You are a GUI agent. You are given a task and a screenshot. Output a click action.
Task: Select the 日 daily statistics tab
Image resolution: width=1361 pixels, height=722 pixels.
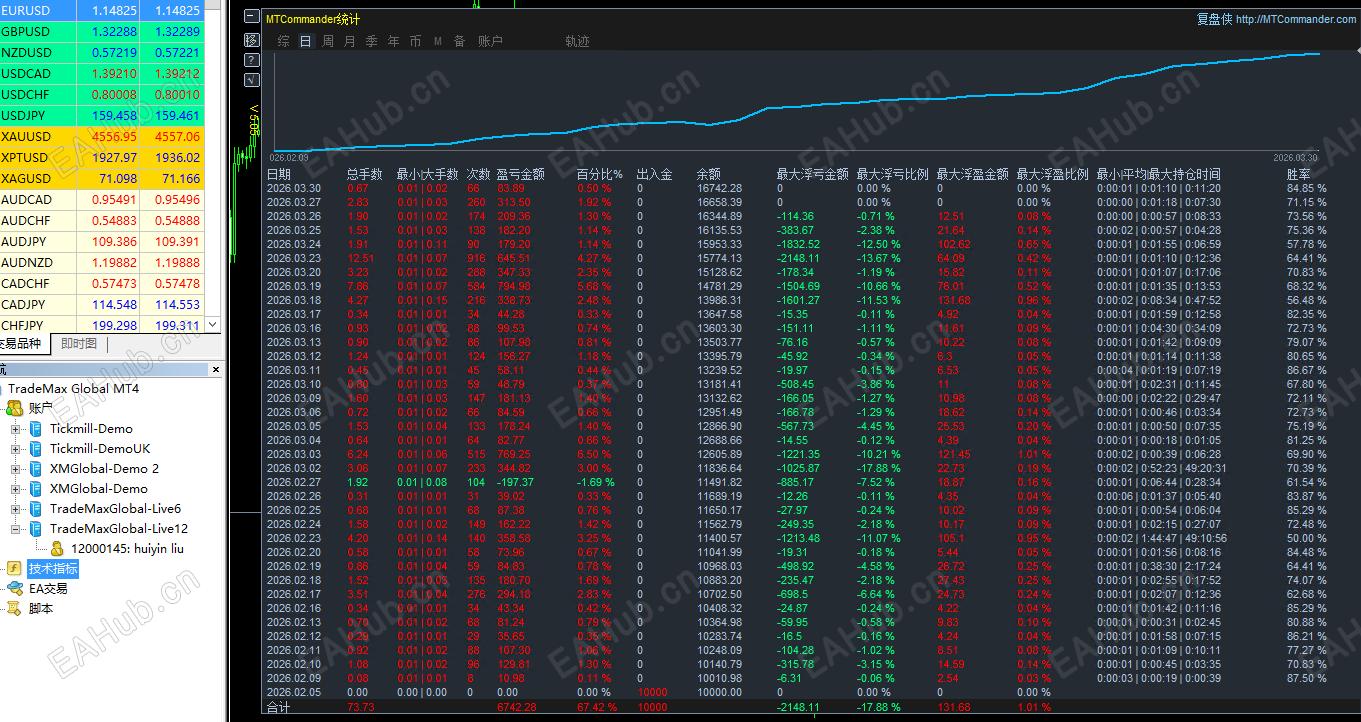[305, 41]
